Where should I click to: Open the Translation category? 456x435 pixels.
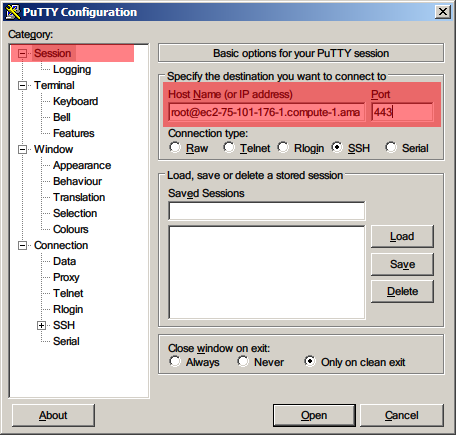coord(79,197)
